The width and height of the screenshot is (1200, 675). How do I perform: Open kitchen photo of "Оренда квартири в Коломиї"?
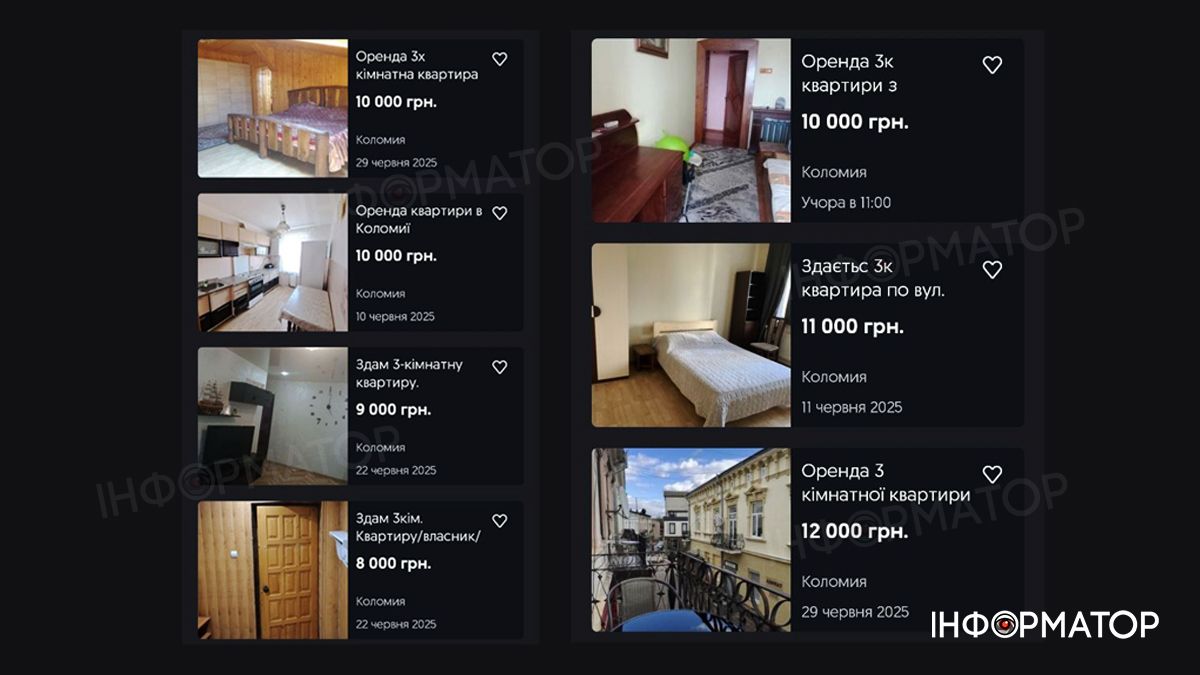[272, 262]
